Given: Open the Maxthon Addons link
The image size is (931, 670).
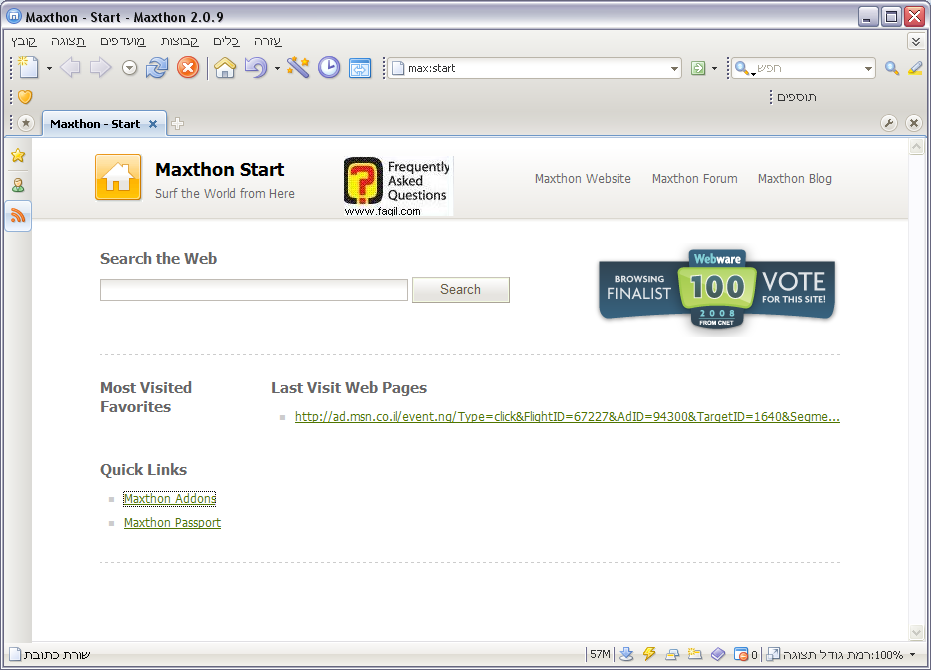Looking at the screenshot, I should [170, 499].
